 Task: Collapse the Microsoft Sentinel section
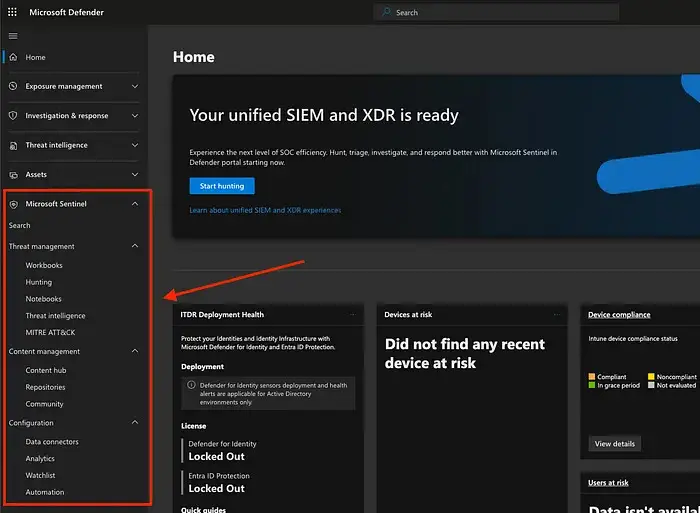pos(135,204)
